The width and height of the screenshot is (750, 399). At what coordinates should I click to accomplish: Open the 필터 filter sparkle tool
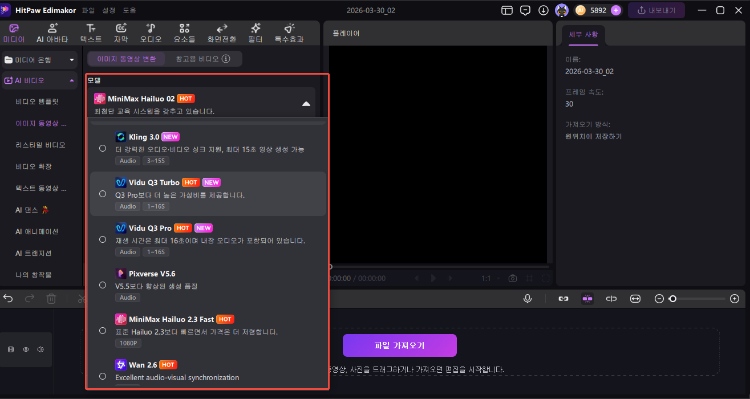pos(255,33)
